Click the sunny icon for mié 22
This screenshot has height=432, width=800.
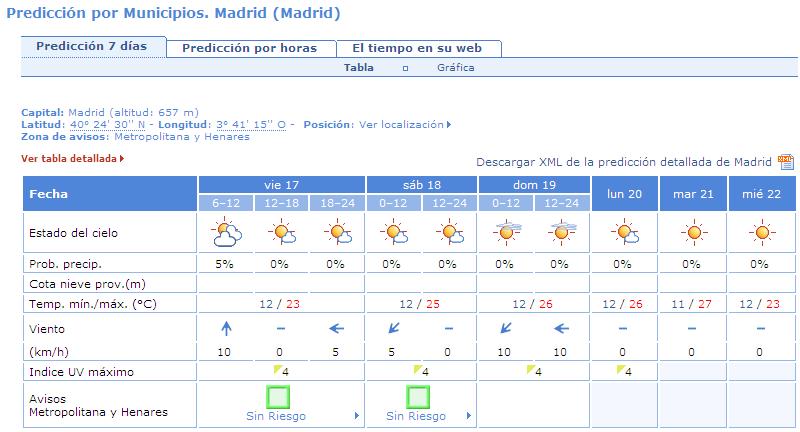762,233
